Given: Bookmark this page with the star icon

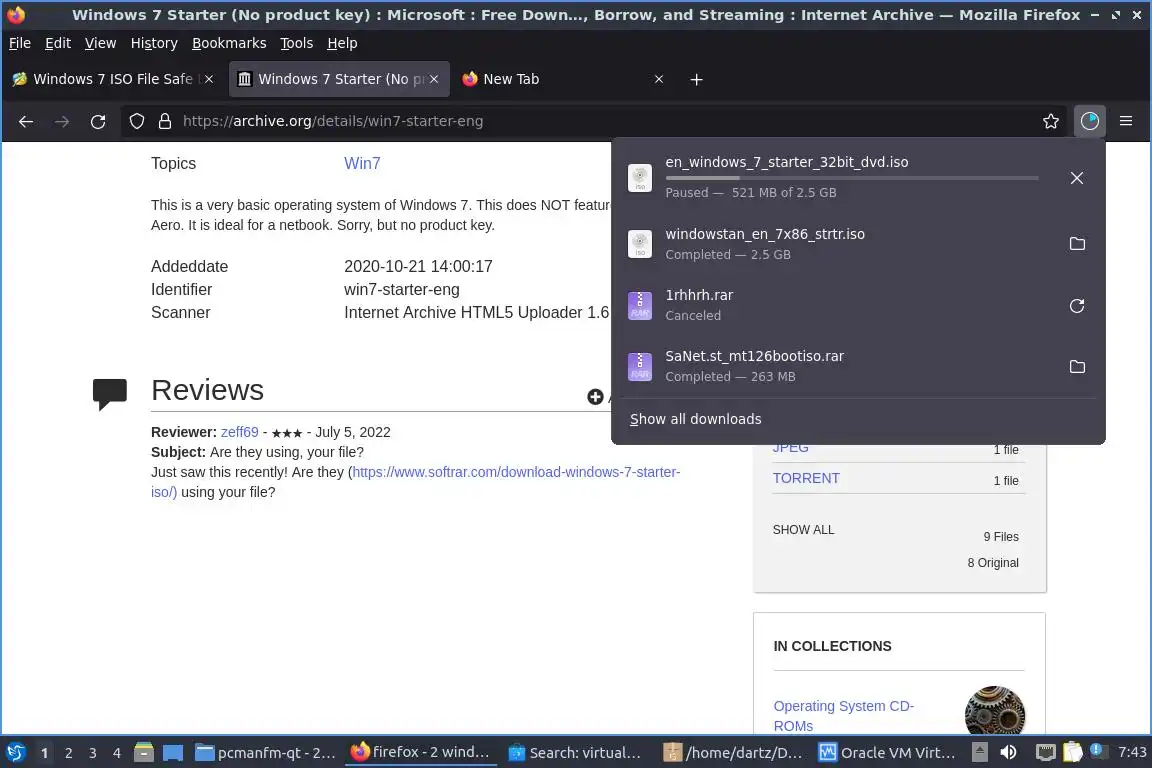Looking at the screenshot, I should (1051, 121).
